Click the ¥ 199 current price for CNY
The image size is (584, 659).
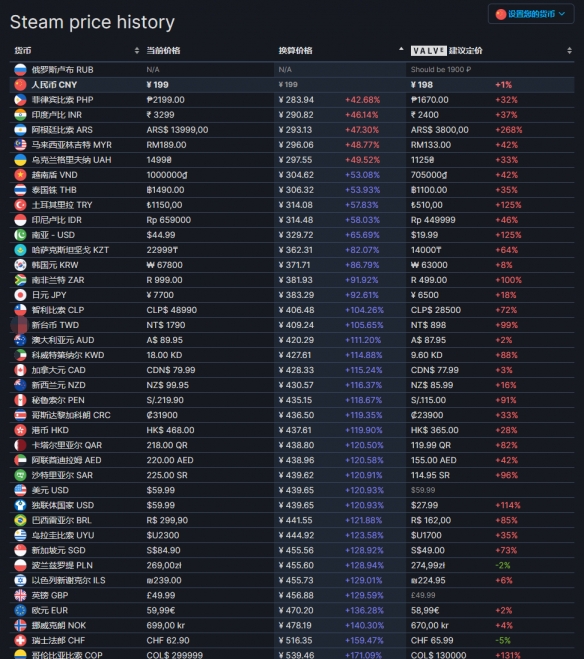point(158,85)
